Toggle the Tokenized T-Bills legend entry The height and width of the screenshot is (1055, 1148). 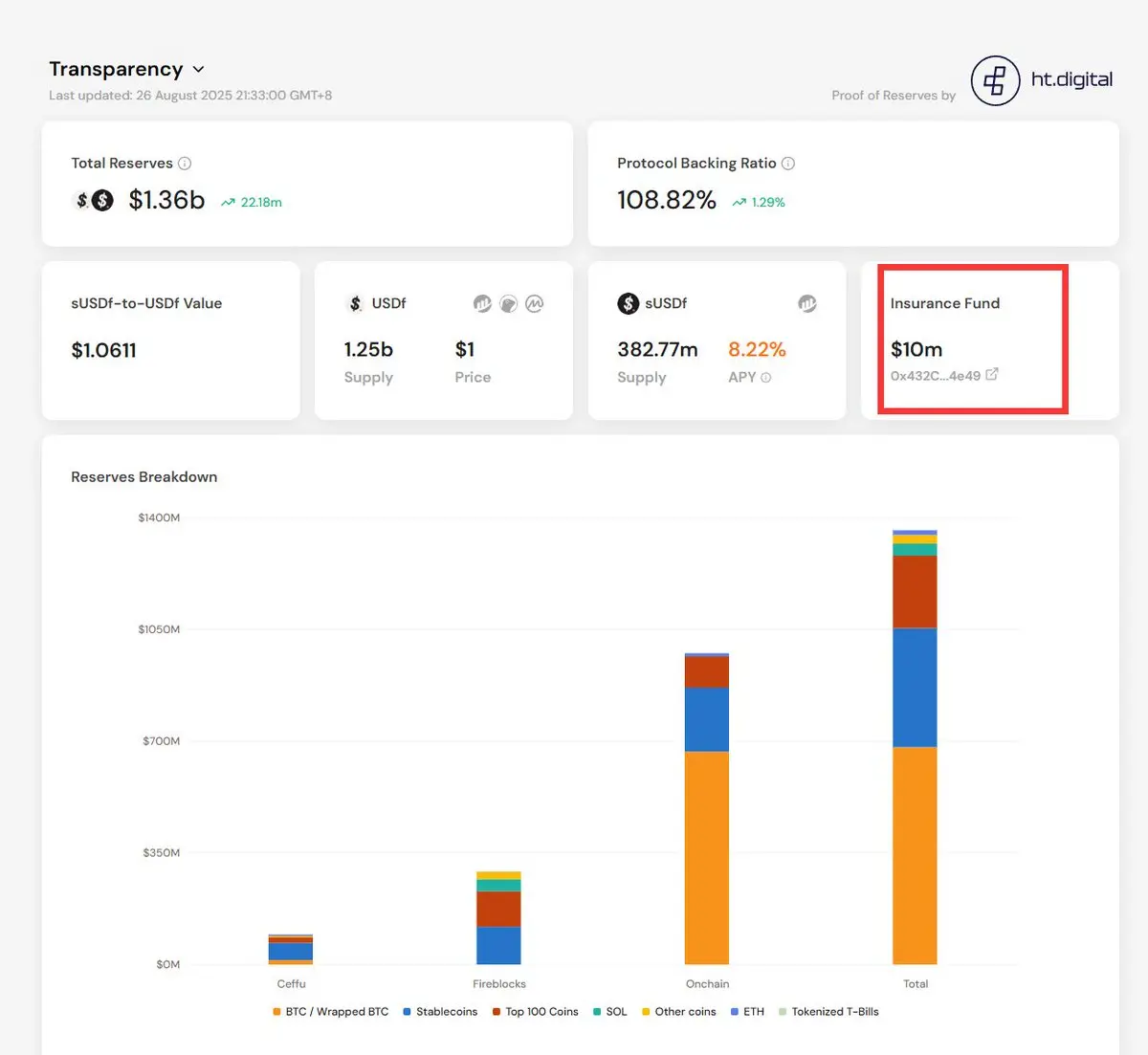tap(828, 1012)
